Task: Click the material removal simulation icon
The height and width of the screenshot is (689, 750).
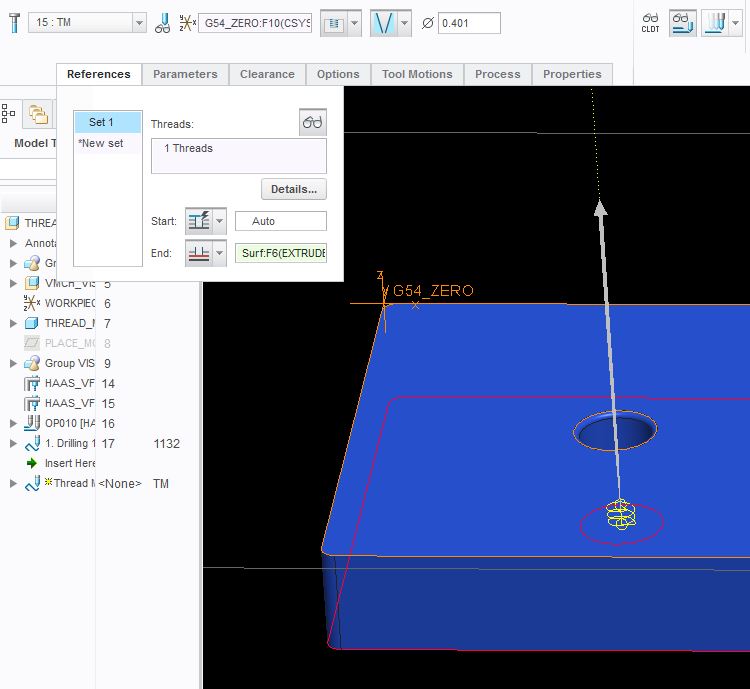Action: point(715,23)
